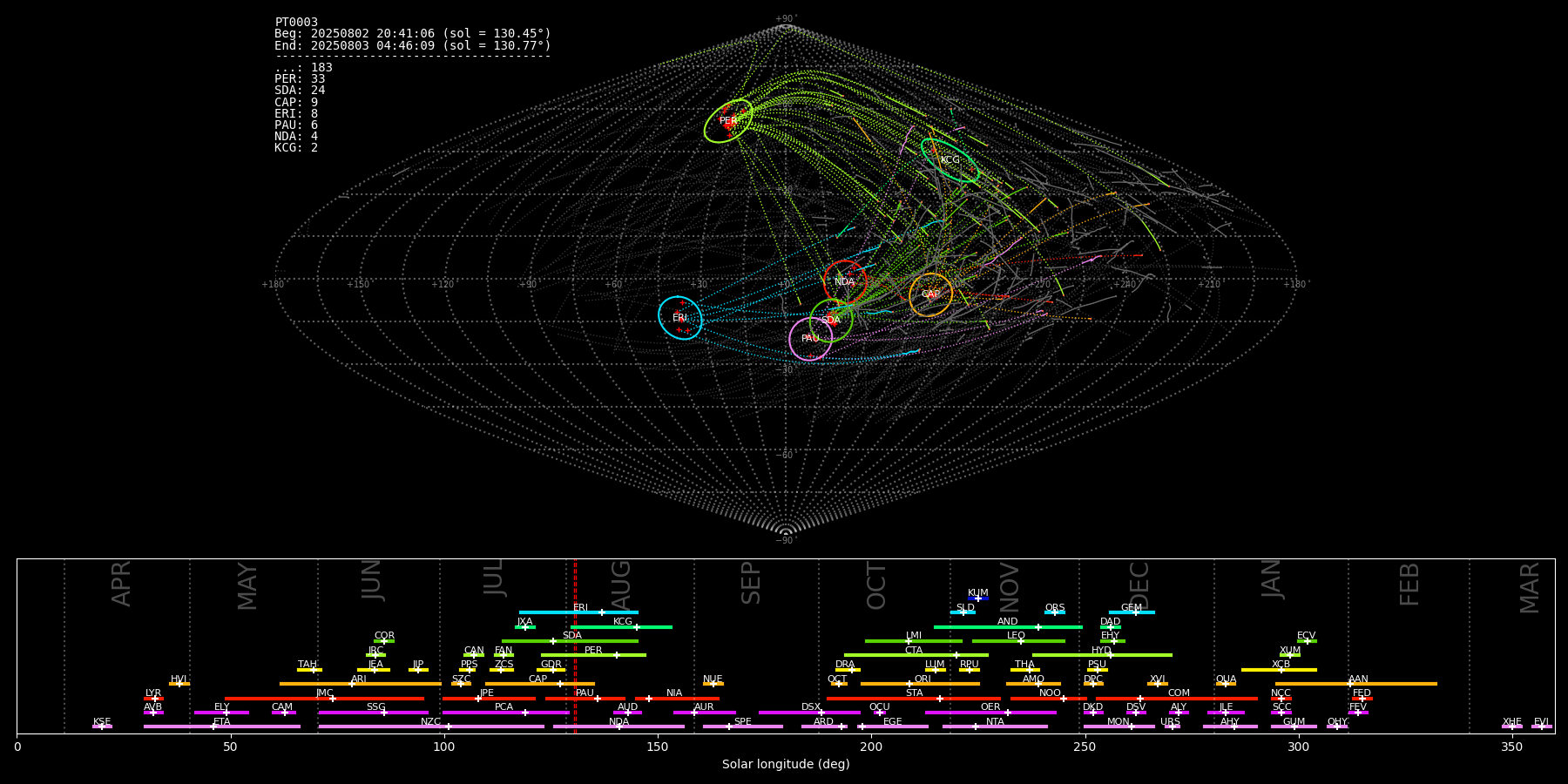Select the AUR magenta bar in timeline
The width and height of the screenshot is (1568, 784).
point(704,713)
